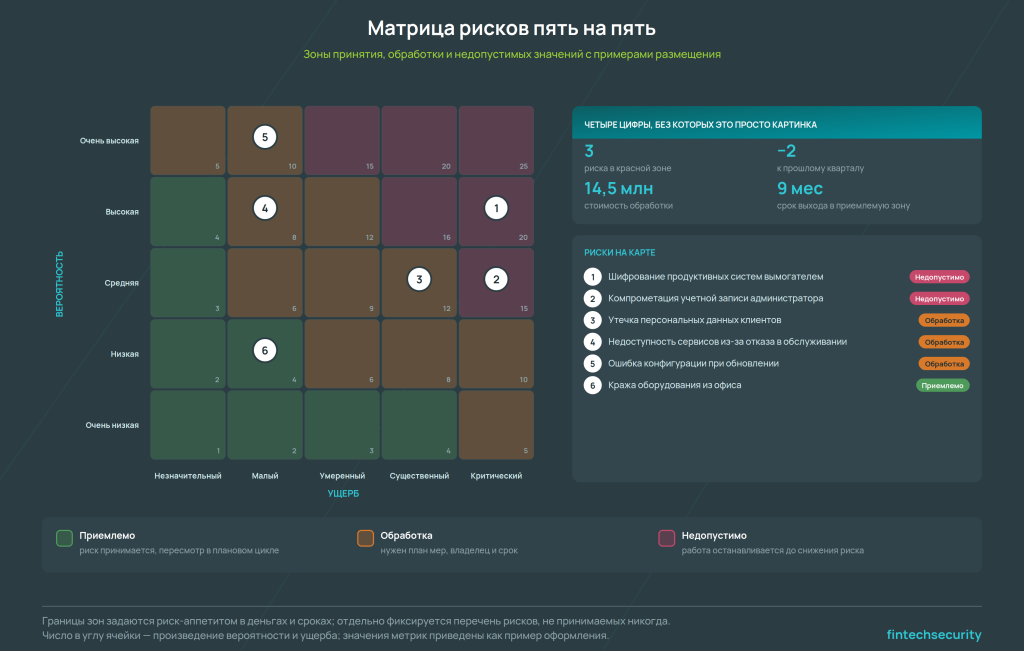Click the Высокая row label
Screen dimensions: 1024x651
click(122, 212)
